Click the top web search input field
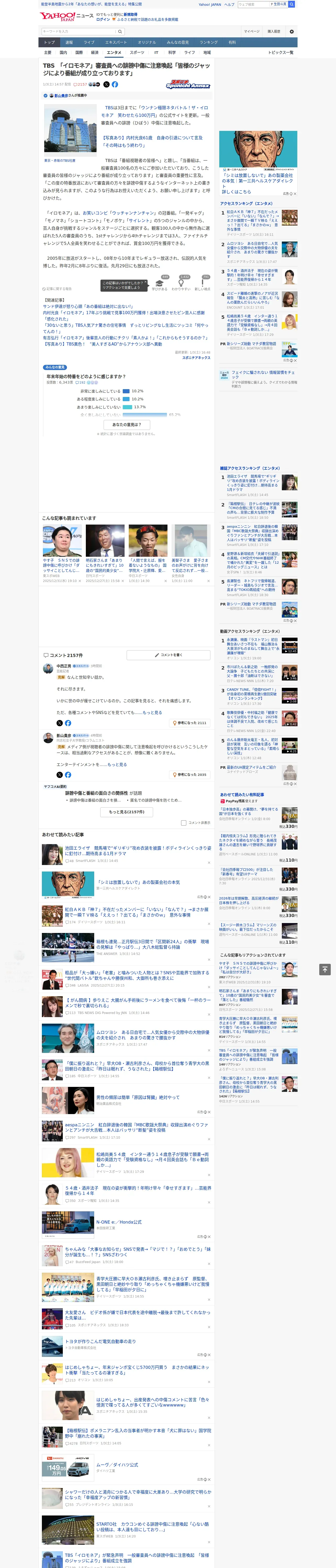 254,4
